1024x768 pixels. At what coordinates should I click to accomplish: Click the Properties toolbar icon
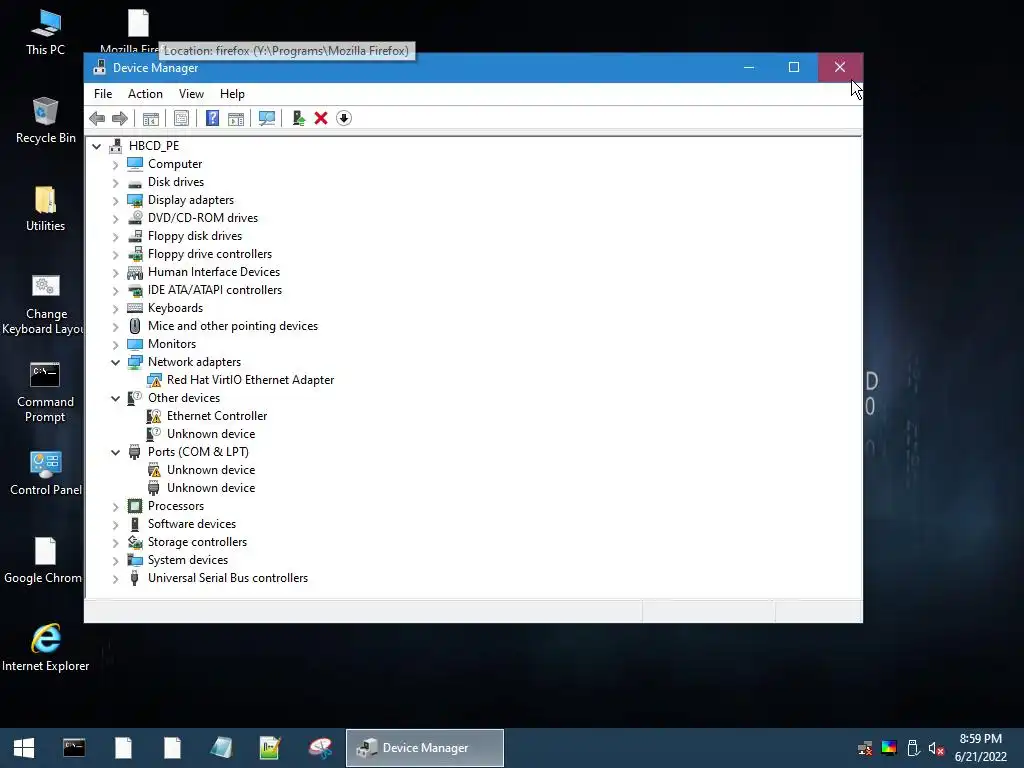click(x=182, y=118)
